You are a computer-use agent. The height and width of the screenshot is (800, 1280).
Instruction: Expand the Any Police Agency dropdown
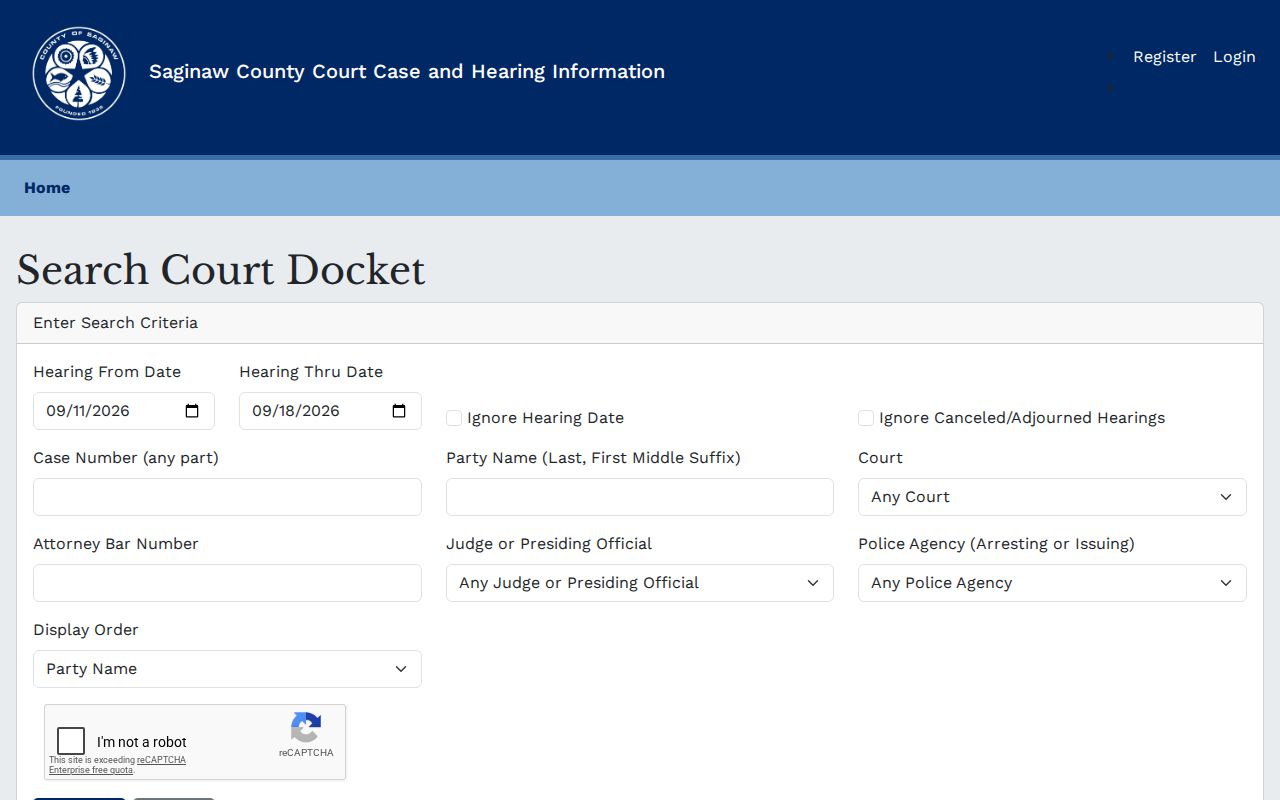click(x=1052, y=583)
